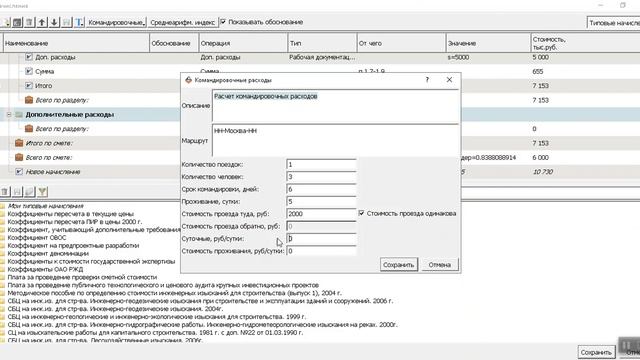Open Коэффициенты ОАО РЖД folder

(x=45, y=269)
